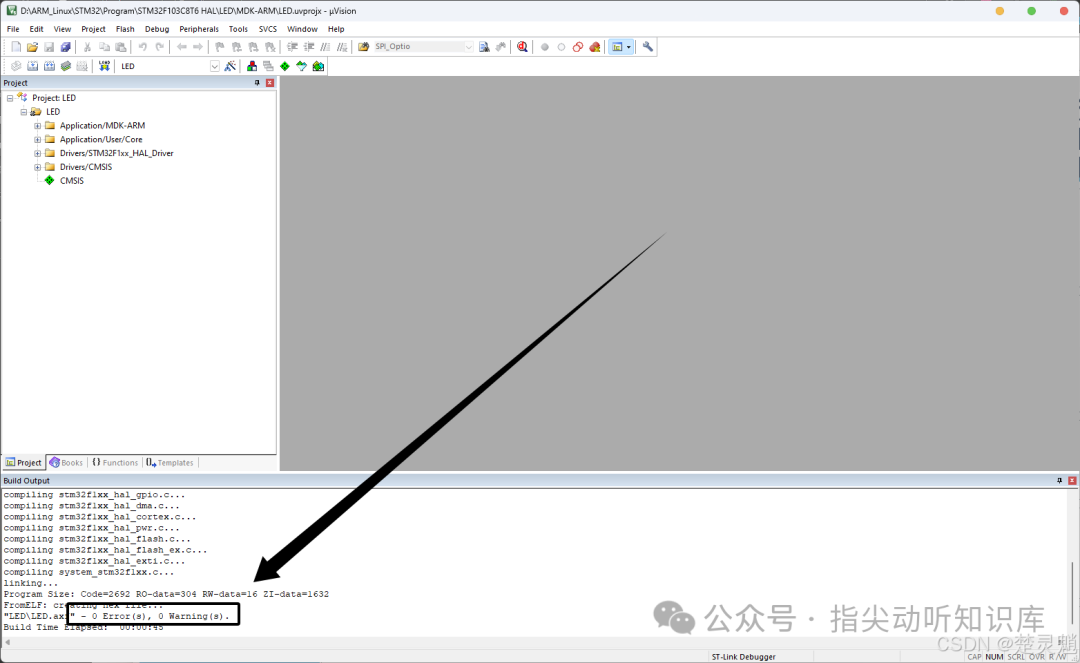1080x663 pixels.
Task: Click the Build Output vertical scrollbar
Action: (x=1073, y=562)
